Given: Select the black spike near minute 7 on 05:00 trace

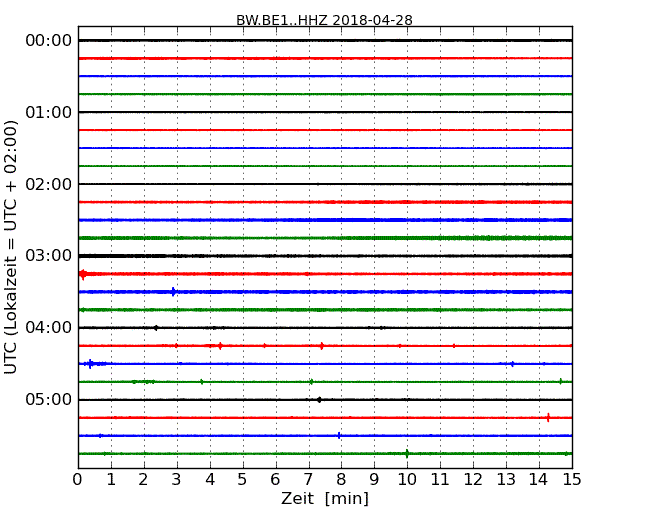Looking at the screenshot, I should pos(319,400).
